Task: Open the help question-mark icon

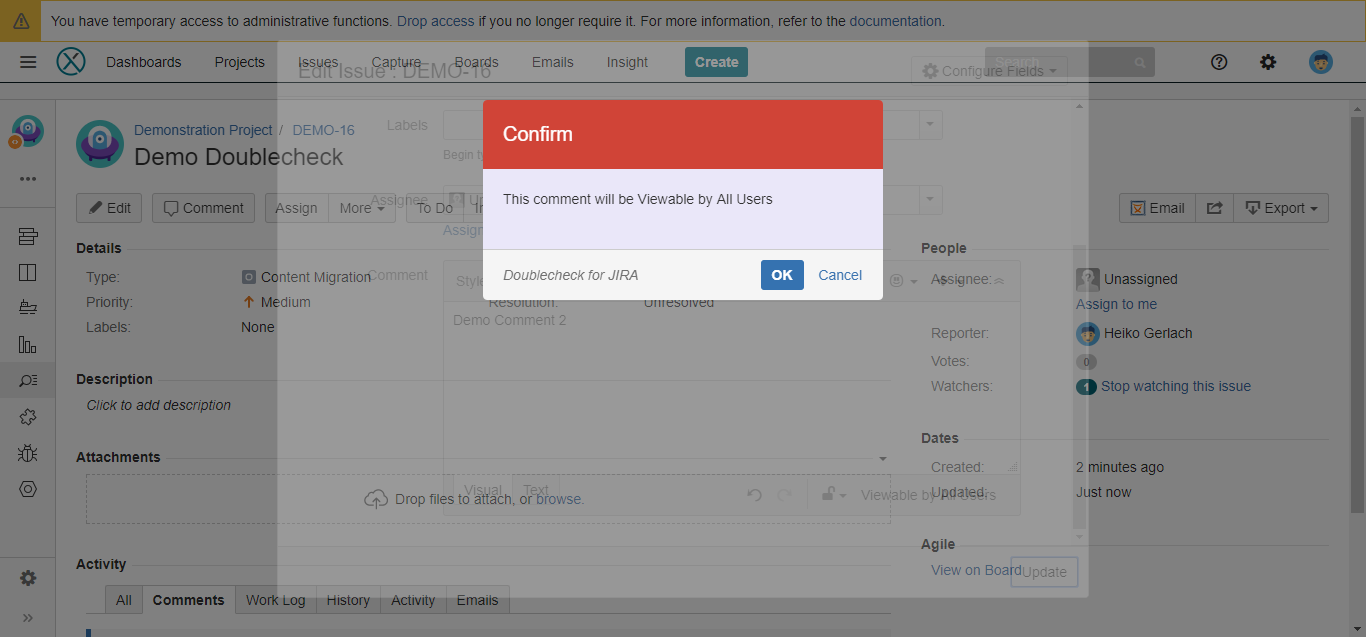Action: (x=1219, y=62)
